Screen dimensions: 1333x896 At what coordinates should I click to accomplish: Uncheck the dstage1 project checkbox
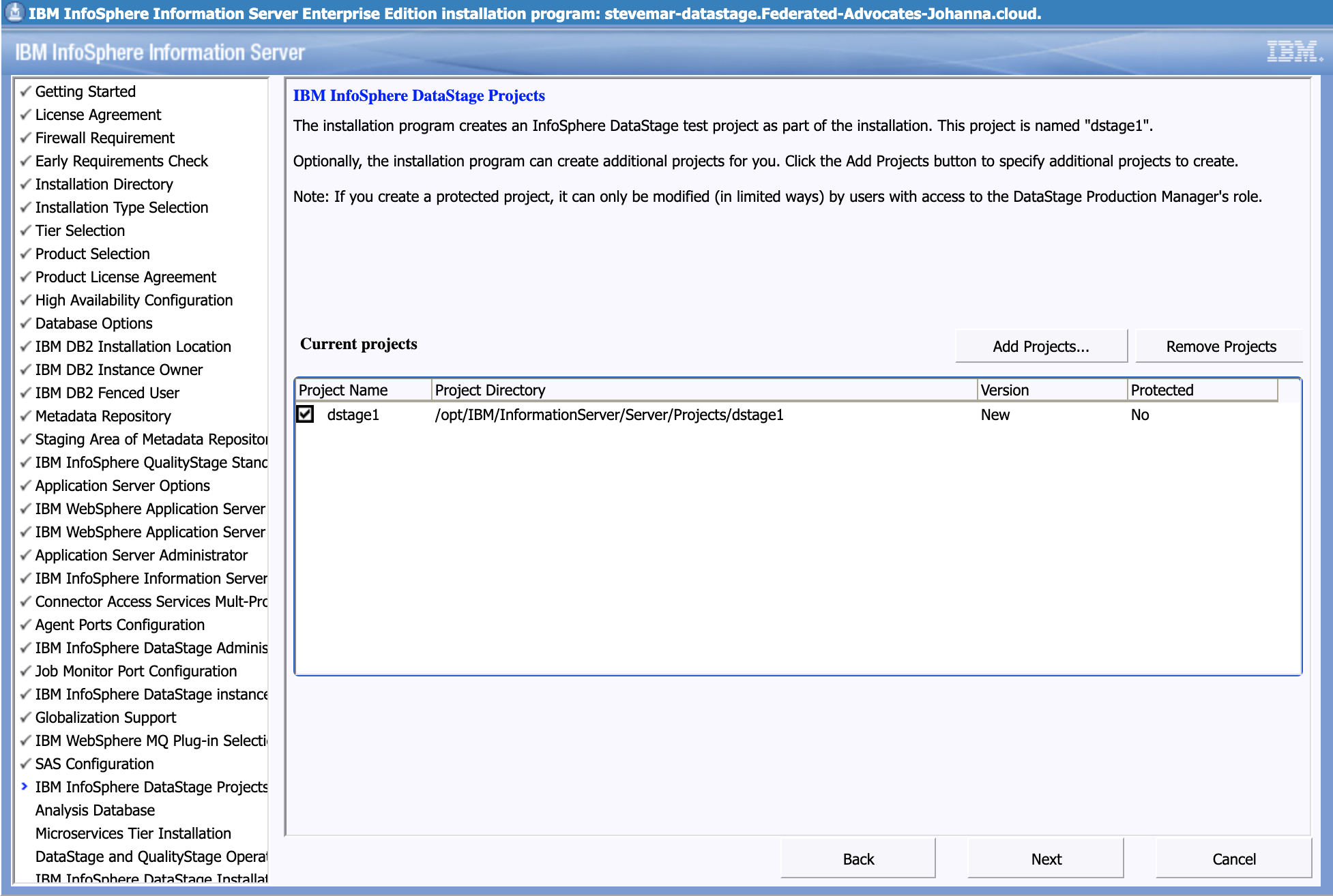[x=305, y=414]
